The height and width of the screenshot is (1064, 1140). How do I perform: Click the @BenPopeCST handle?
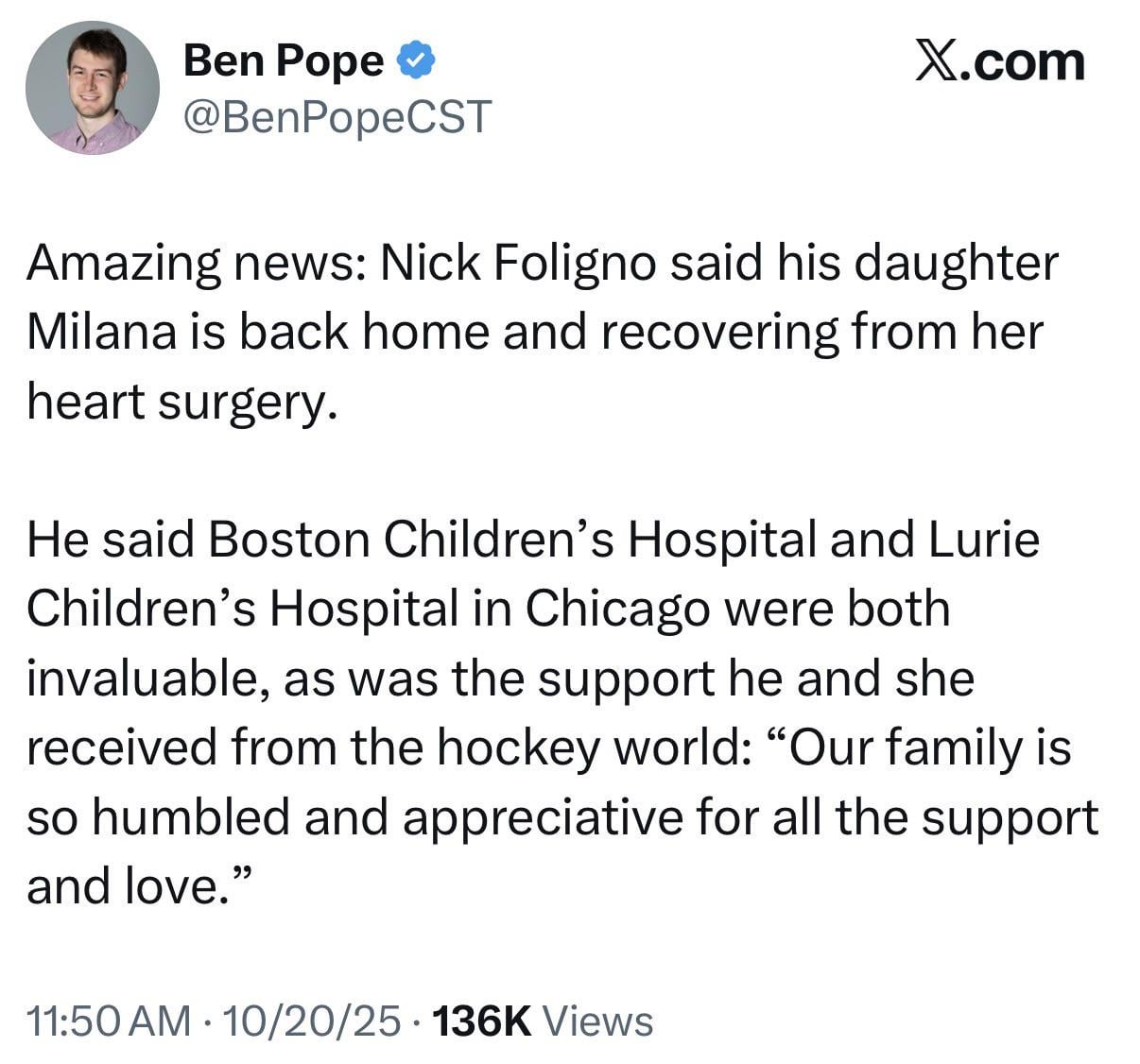(x=337, y=116)
